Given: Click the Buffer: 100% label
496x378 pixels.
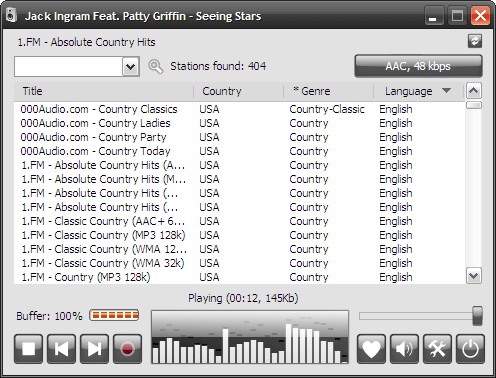Looking at the screenshot, I should click(x=49, y=316).
